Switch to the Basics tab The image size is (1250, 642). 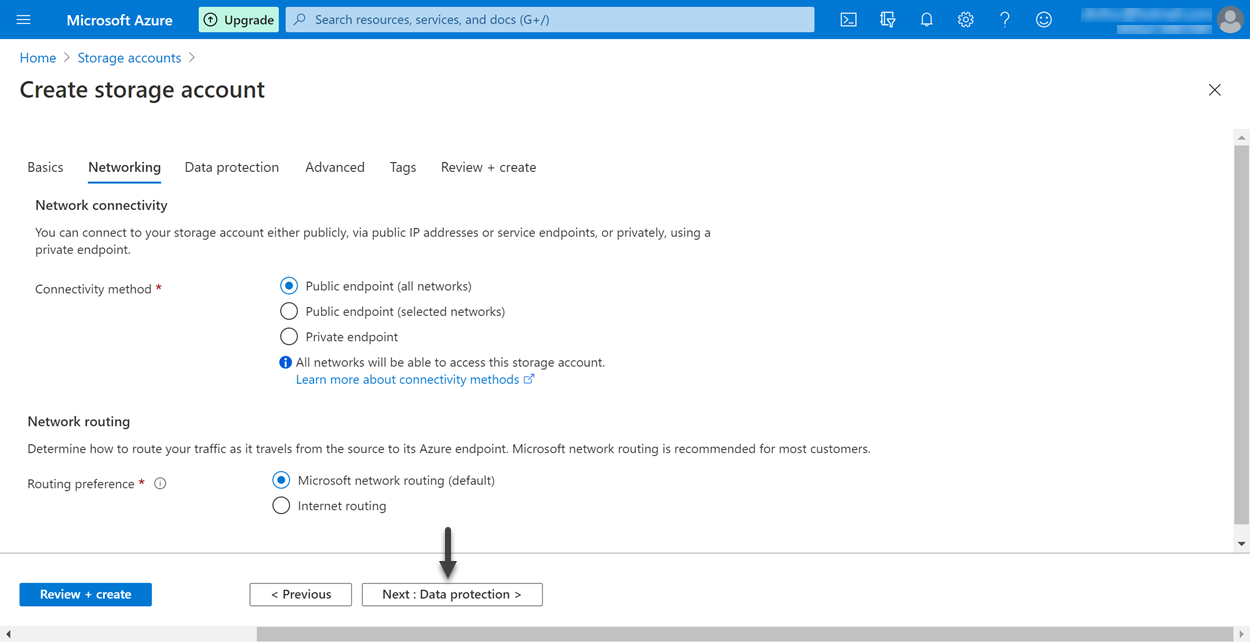(45, 167)
